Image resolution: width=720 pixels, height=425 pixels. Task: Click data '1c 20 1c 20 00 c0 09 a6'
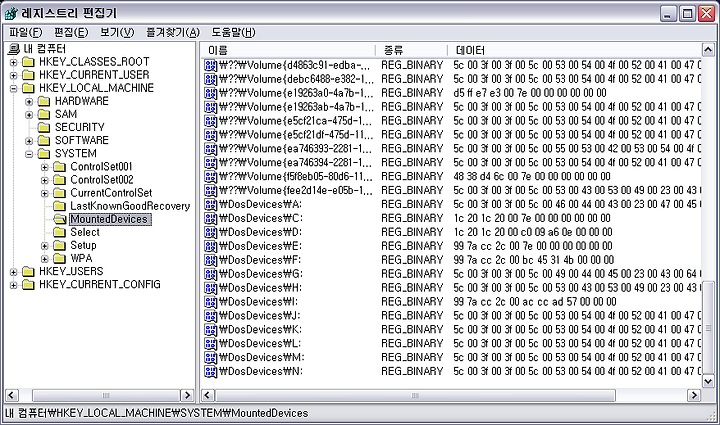click(x=533, y=232)
